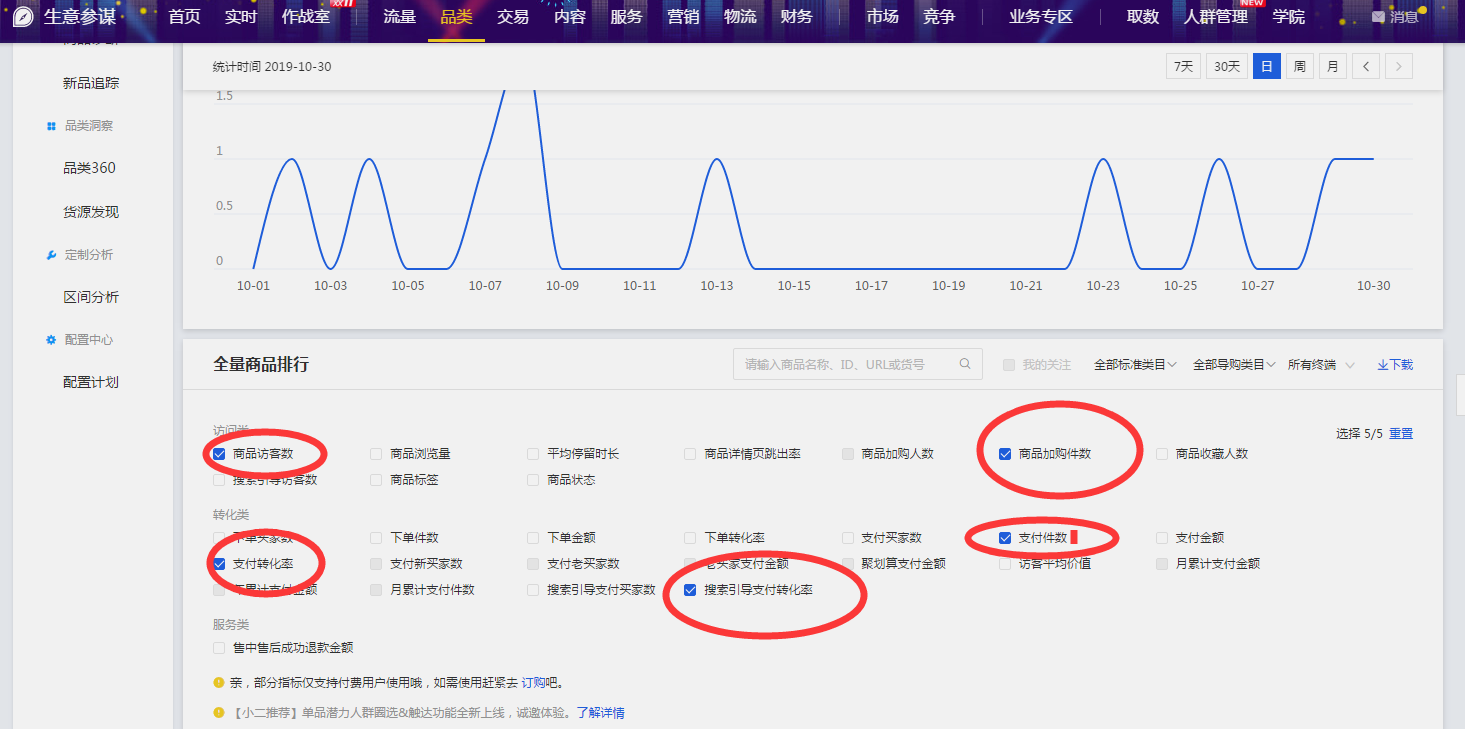Check the 商品加购人数 checkbox
The height and width of the screenshot is (729, 1465).
click(x=848, y=454)
